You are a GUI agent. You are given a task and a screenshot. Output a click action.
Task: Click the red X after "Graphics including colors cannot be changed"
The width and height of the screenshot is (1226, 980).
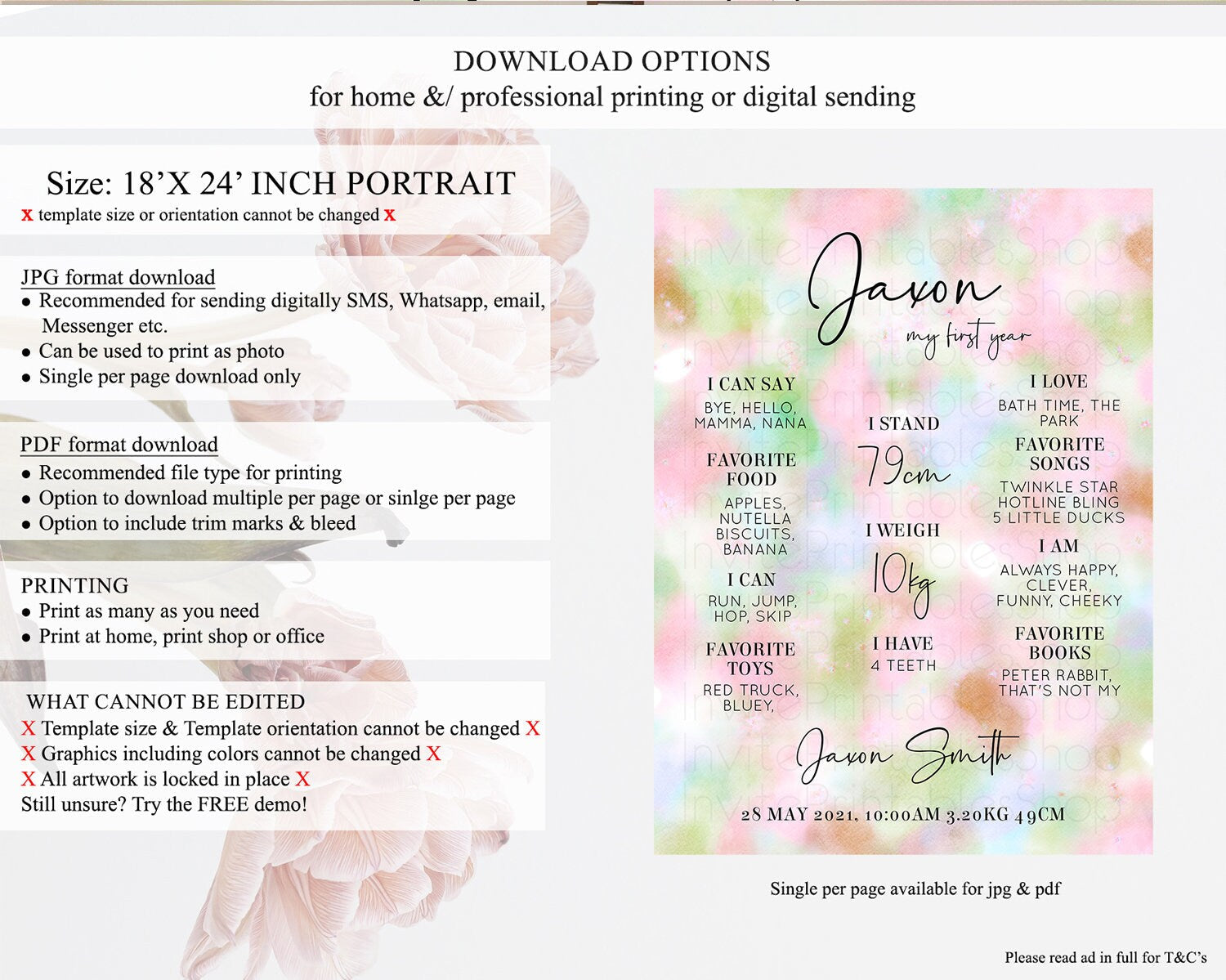(433, 754)
